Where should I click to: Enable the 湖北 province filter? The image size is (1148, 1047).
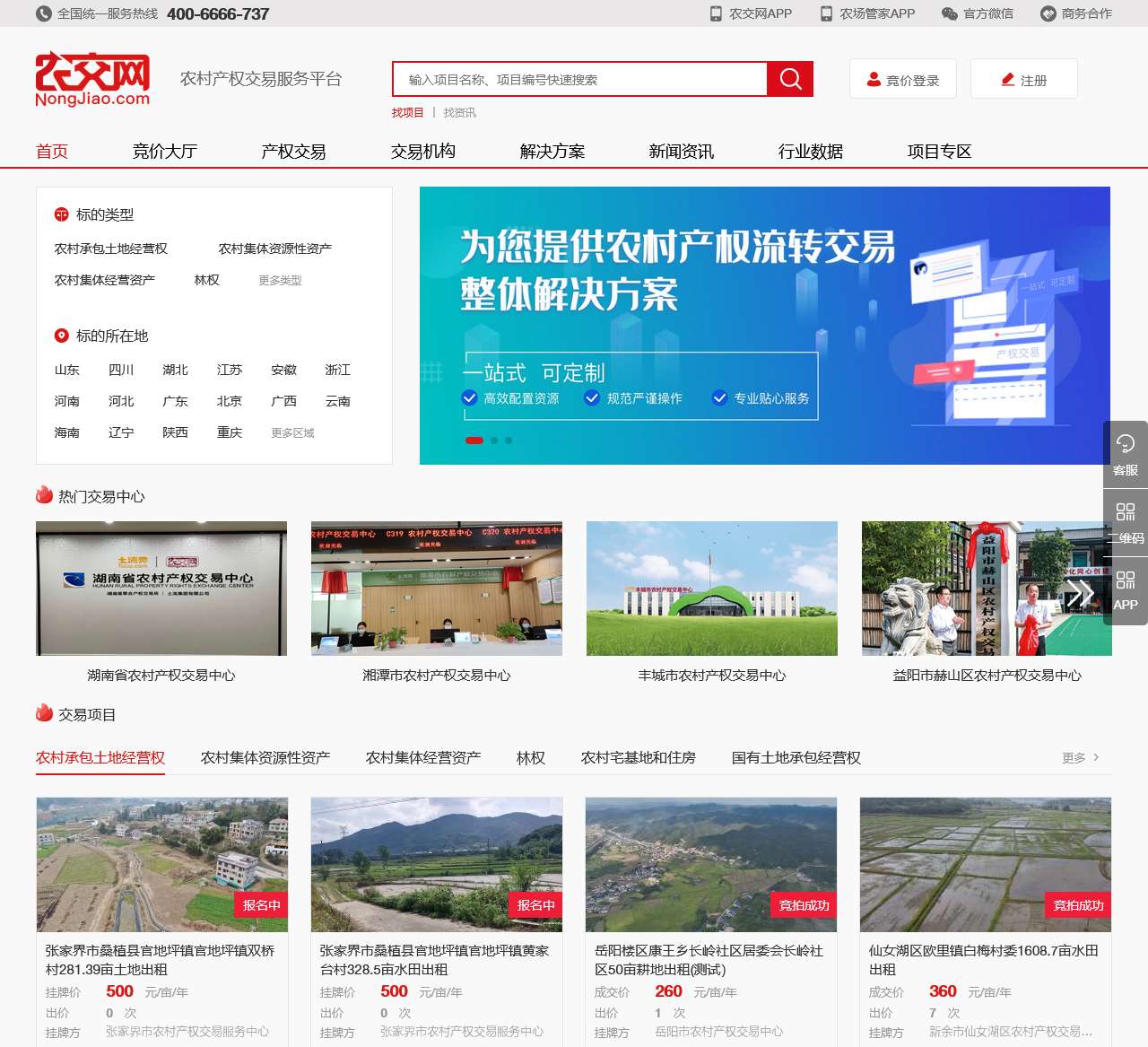pos(175,370)
